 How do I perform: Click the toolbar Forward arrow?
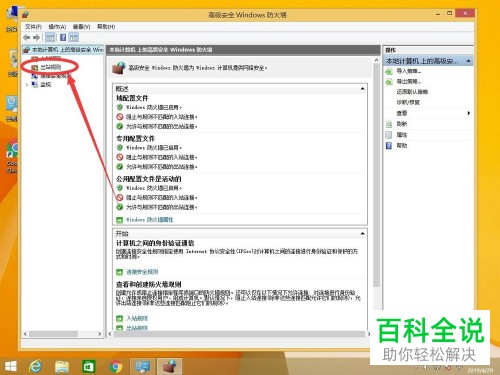[36, 37]
